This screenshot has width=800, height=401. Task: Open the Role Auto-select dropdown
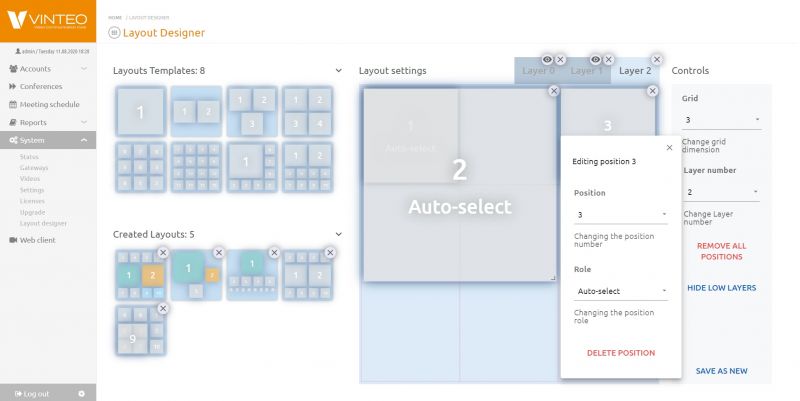tap(621, 291)
